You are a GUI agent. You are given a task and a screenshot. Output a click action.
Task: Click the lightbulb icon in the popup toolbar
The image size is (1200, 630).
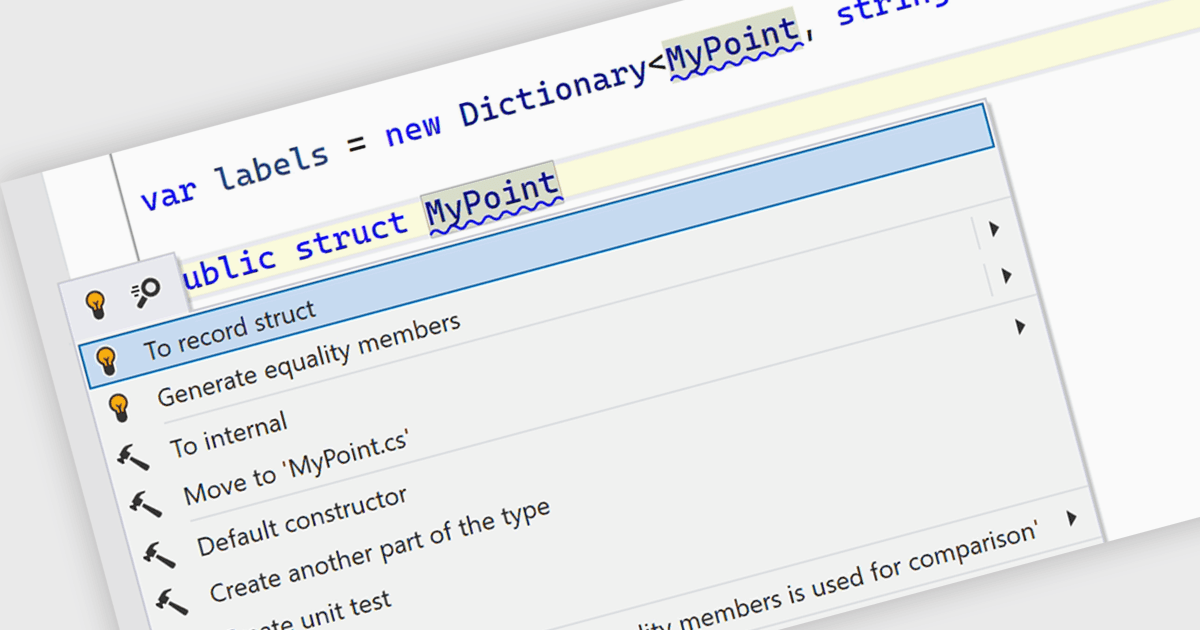pos(96,303)
